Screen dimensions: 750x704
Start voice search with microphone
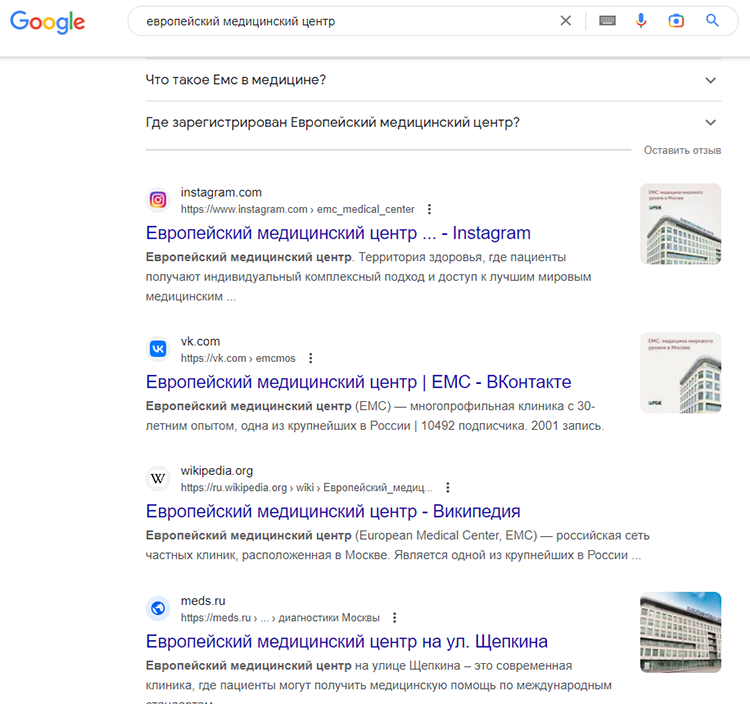click(x=642, y=21)
